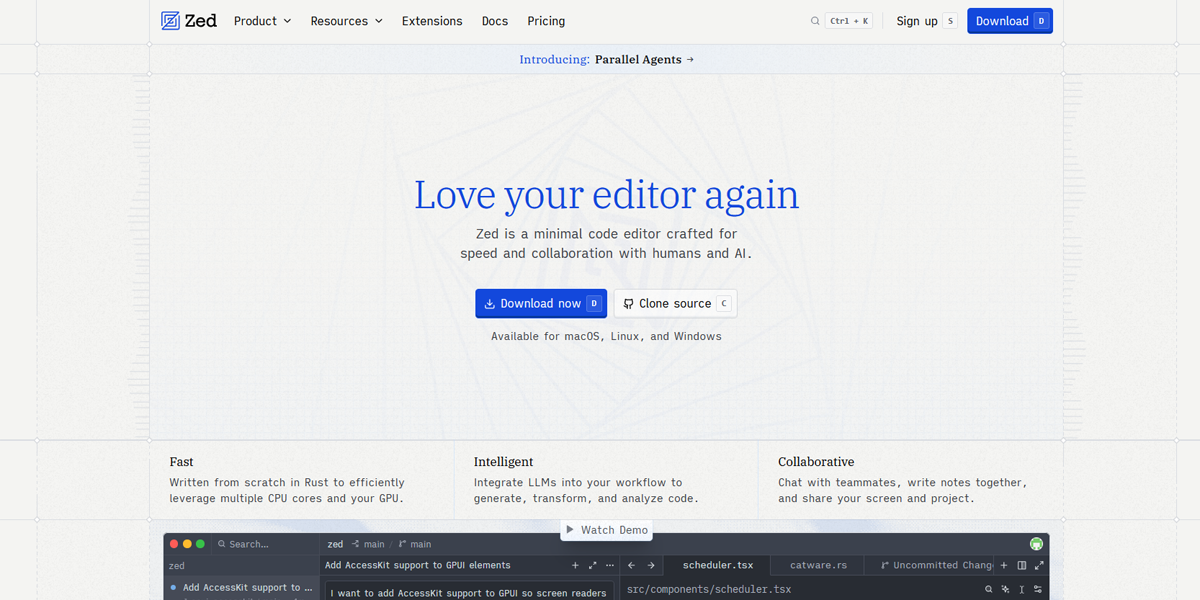Click the play icon on Watch Demo
This screenshot has height=600, width=1200.
pos(570,530)
